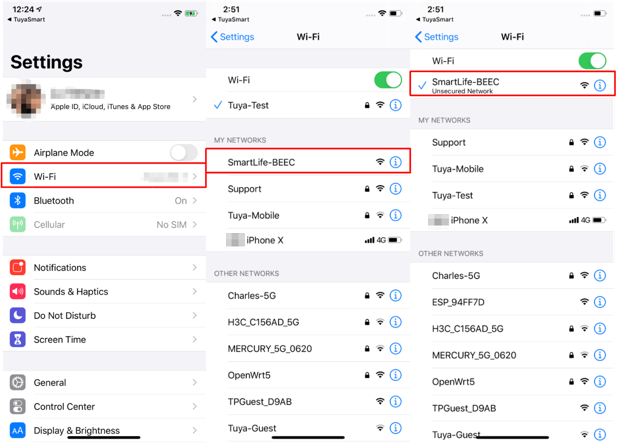Expand the Apple ID, iCloud row chevron

click(x=195, y=98)
